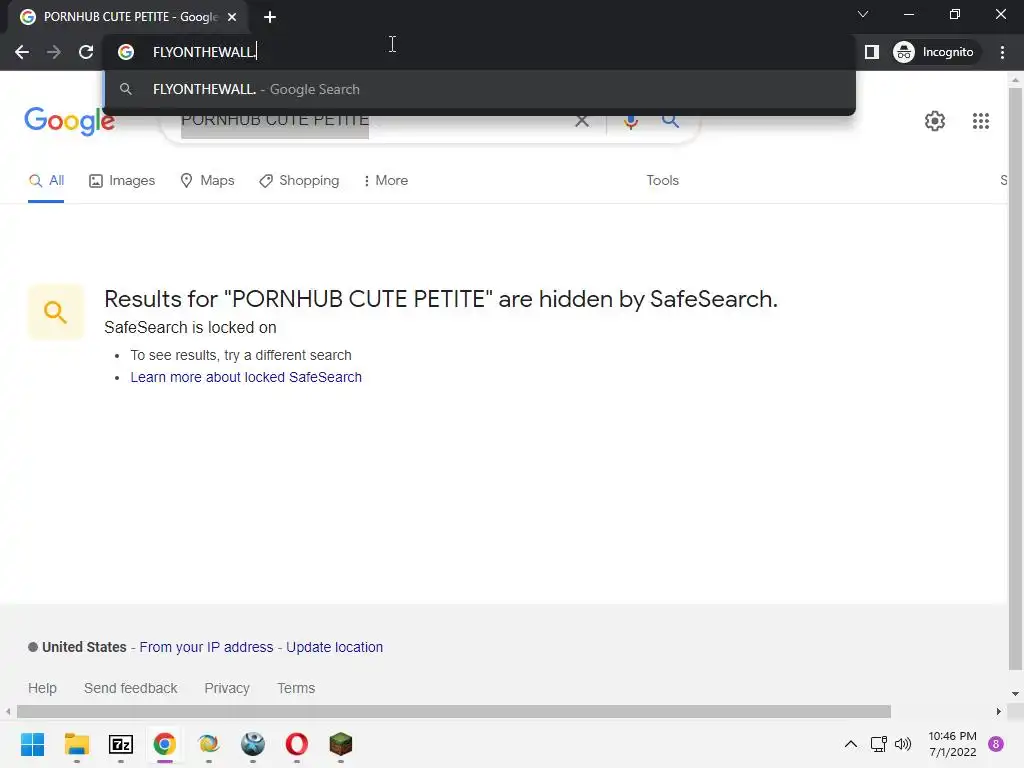
Task: Open the Privacy footer link
Action: point(227,688)
